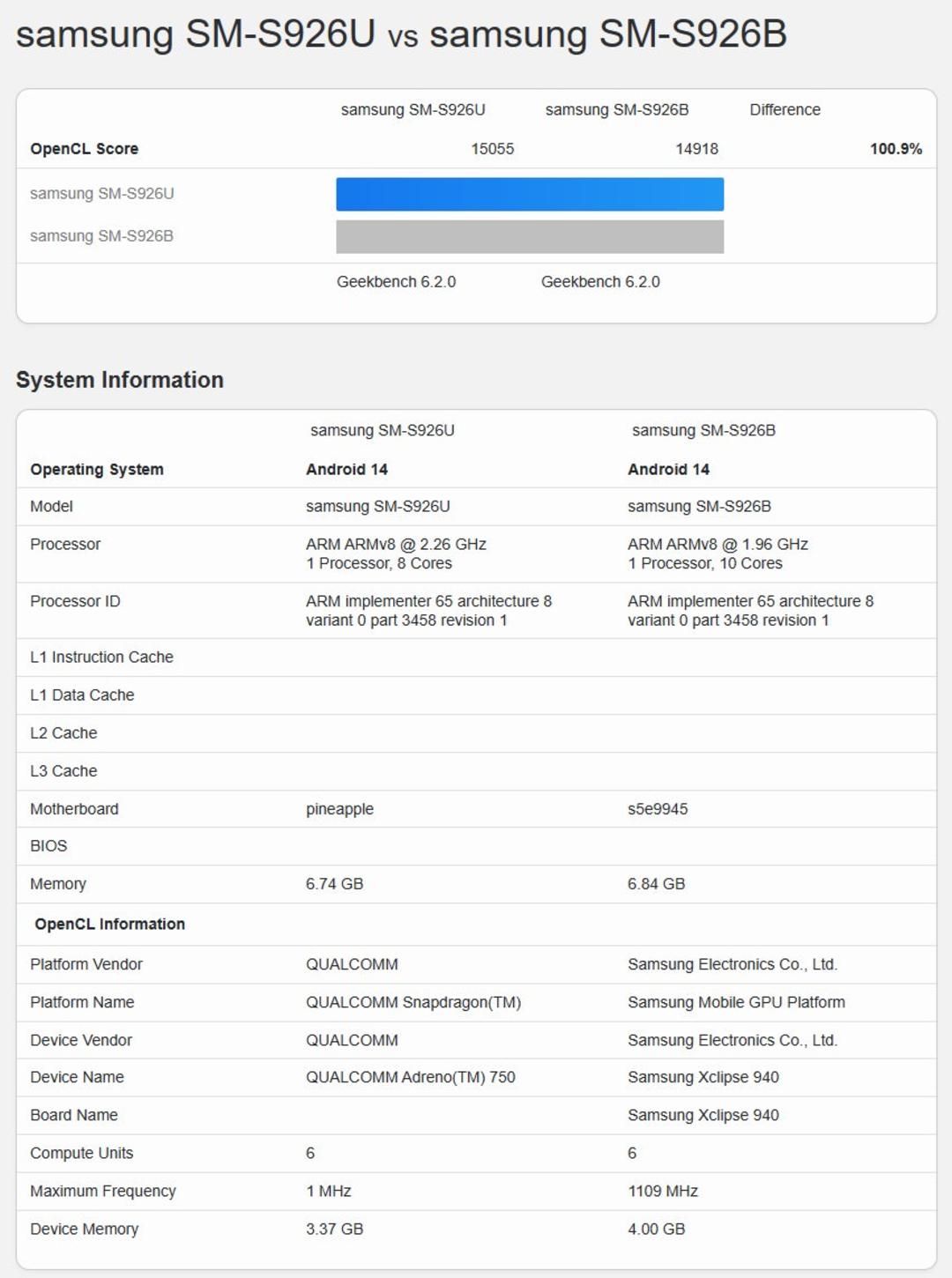Select the OpenCL Score value 15055
The image size is (952, 1278).
pyautogui.click(x=492, y=149)
